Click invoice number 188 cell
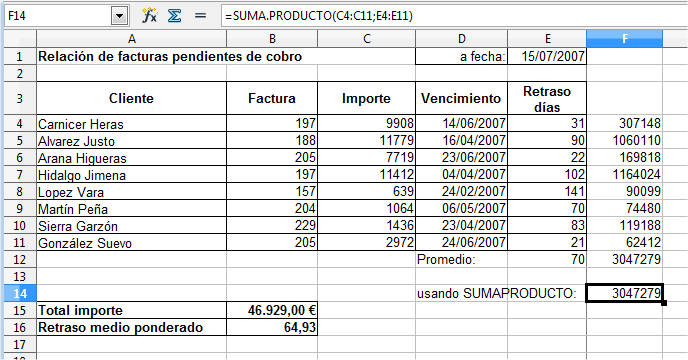Screen dimensions: 688x360 (272, 140)
